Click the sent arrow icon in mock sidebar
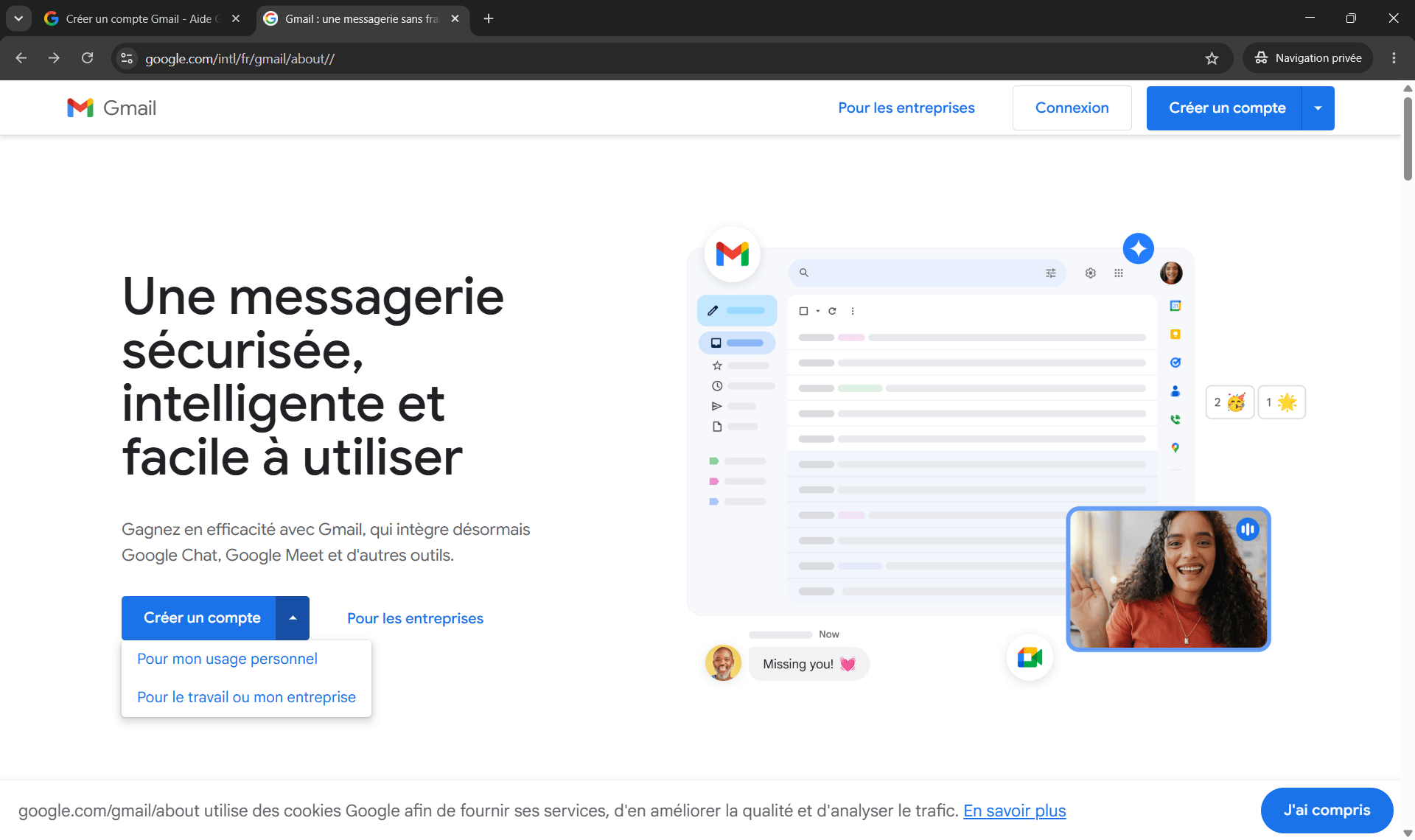 click(x=716, y=406)
